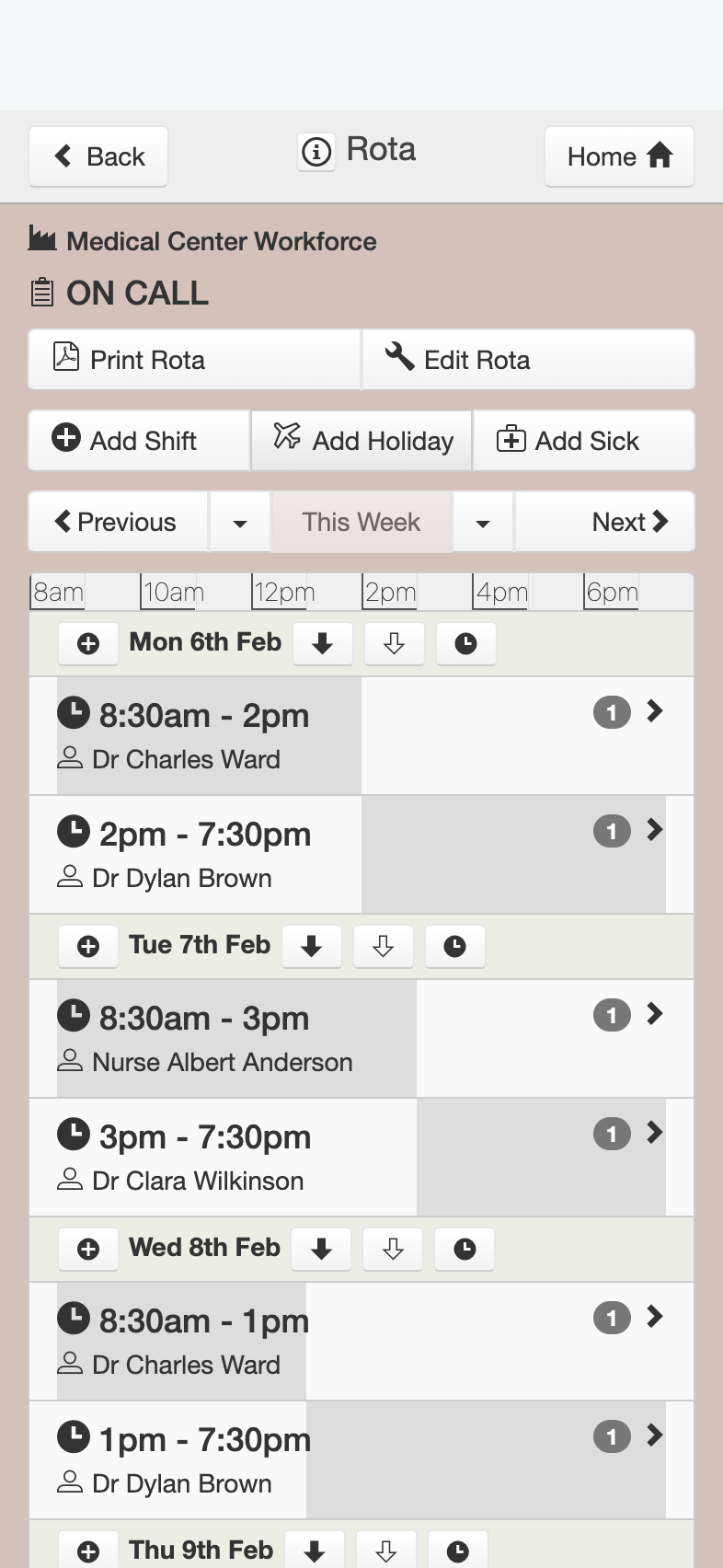Open Add Holiday form
The image size is (723, 1568).
(x=362, y=441)
